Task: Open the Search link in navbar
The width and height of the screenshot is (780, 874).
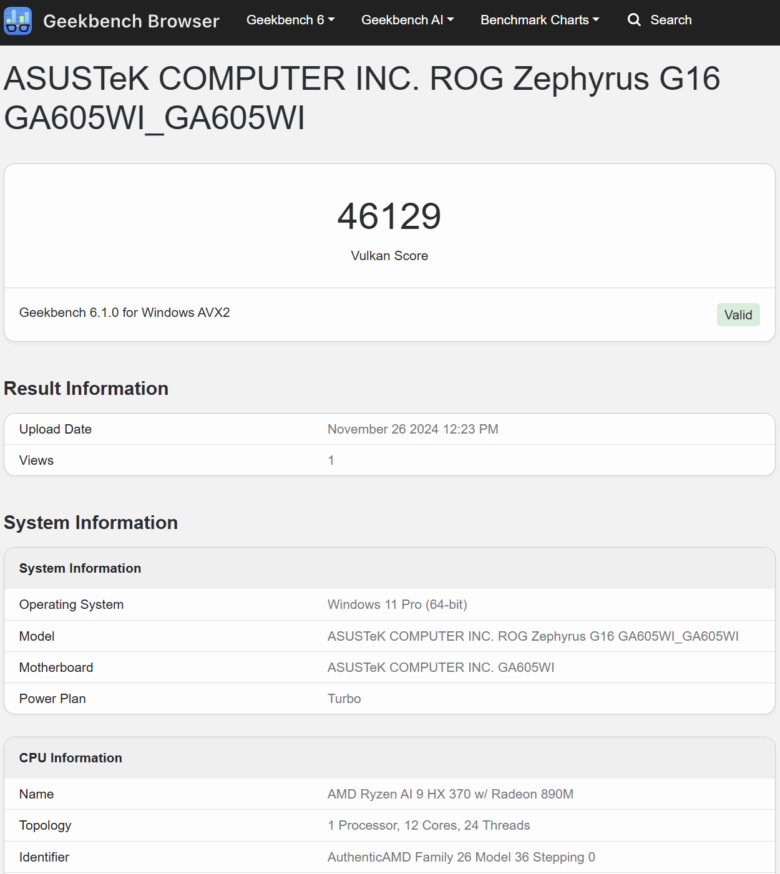Action: 671,20
